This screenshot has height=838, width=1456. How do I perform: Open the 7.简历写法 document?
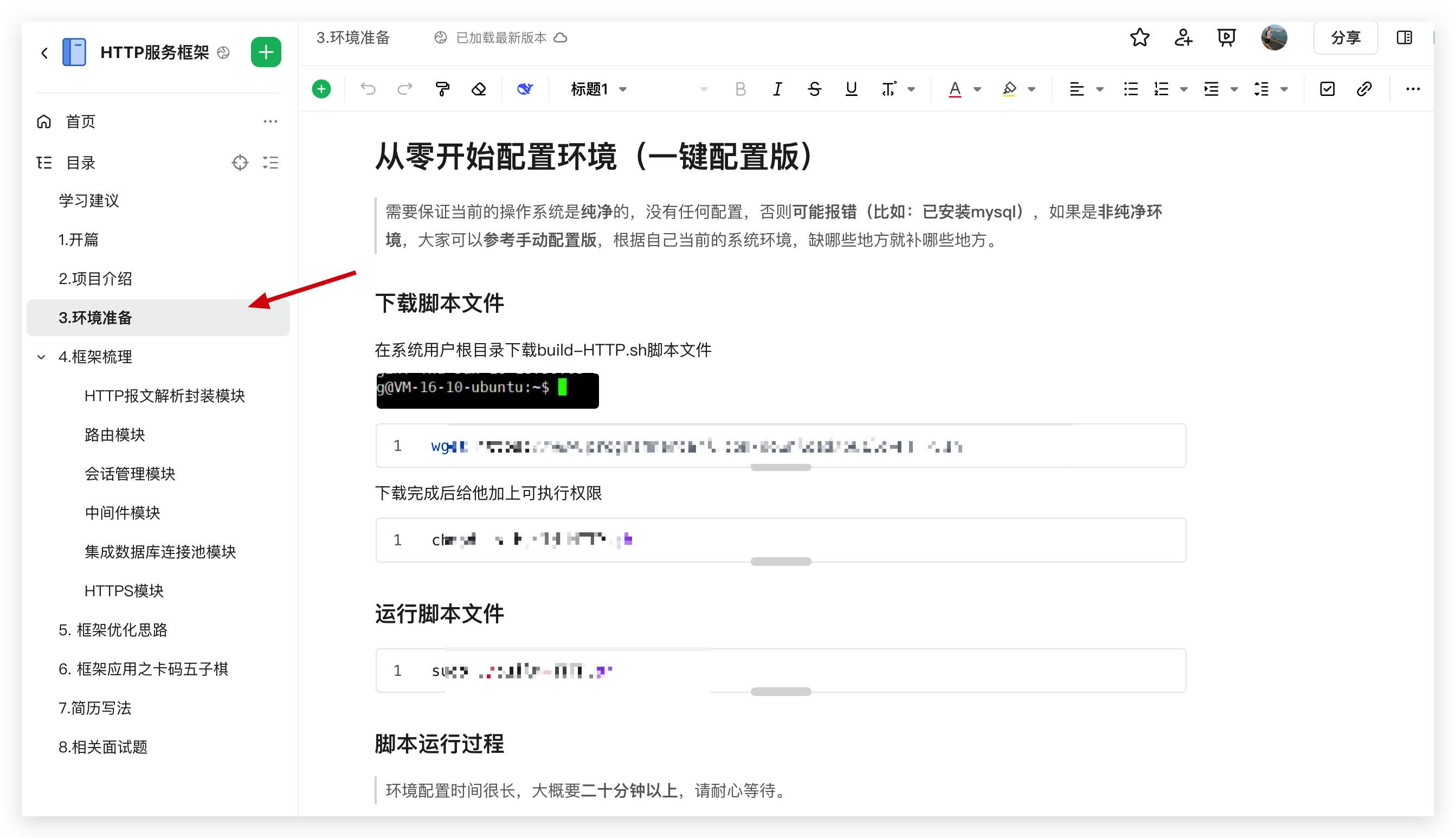point(95,708)
